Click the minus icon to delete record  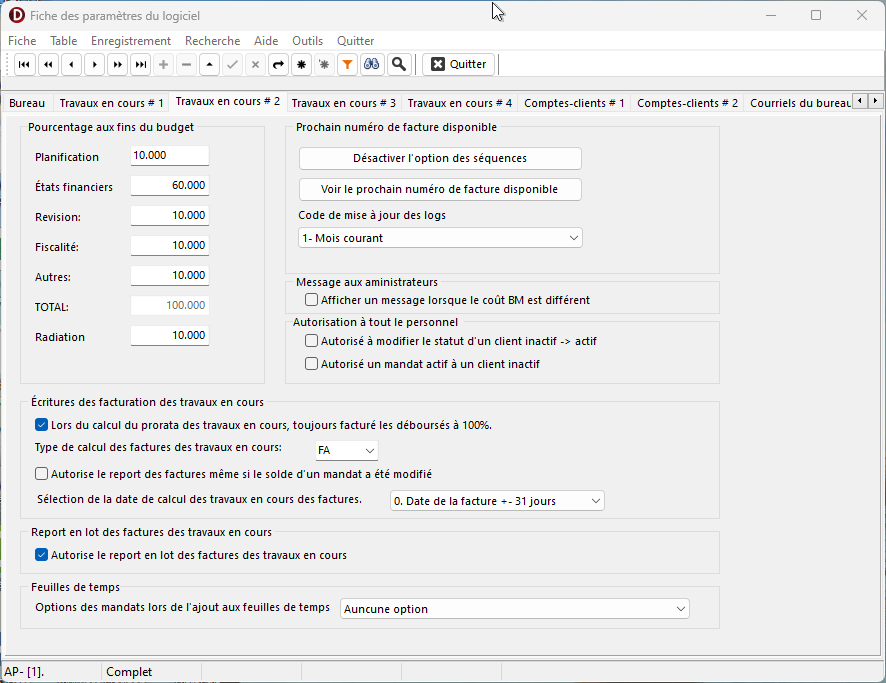pos(186,64)
